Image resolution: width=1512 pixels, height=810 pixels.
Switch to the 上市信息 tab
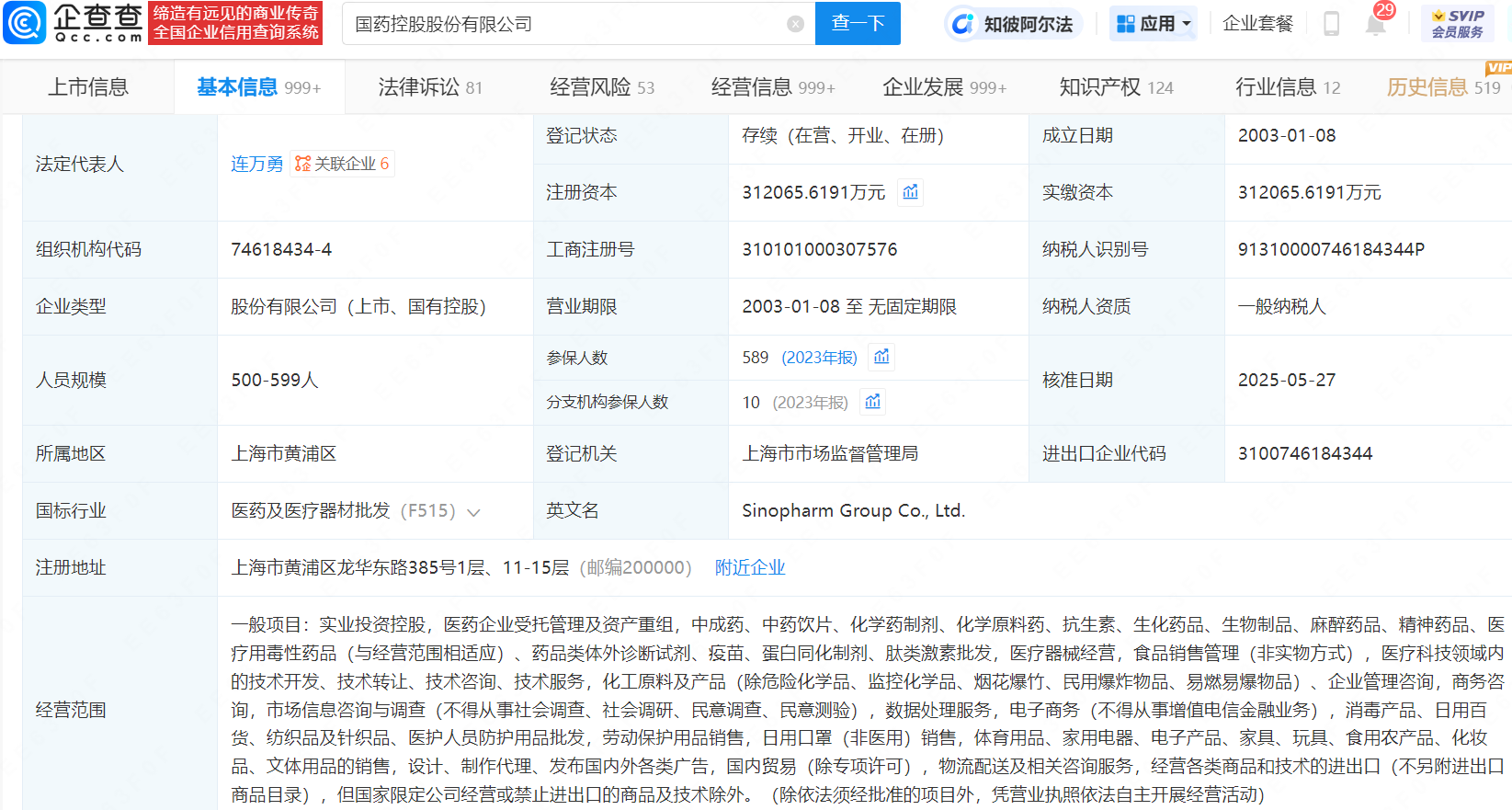tap(87, 87)
